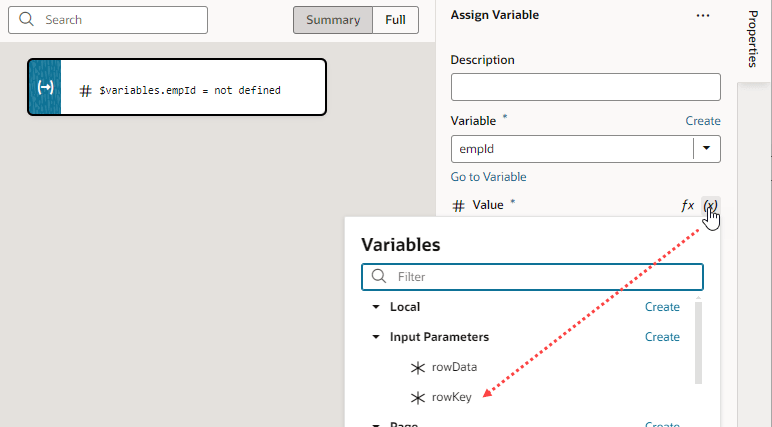Click the Filter magnifier icon
Image resolution: width=772 pixels, height=427 pixels.
tap(379, 276)
